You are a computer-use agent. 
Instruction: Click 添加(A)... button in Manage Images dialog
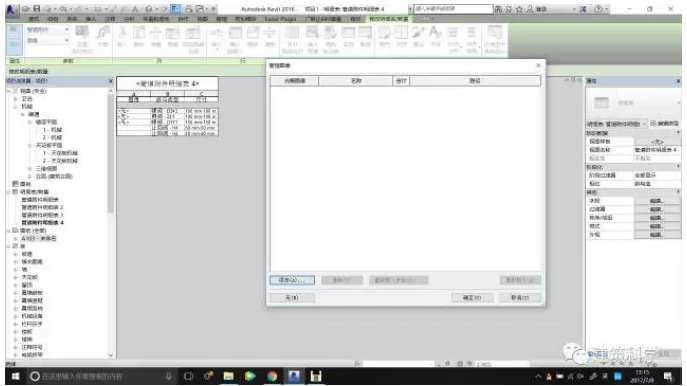pos(292,280)
